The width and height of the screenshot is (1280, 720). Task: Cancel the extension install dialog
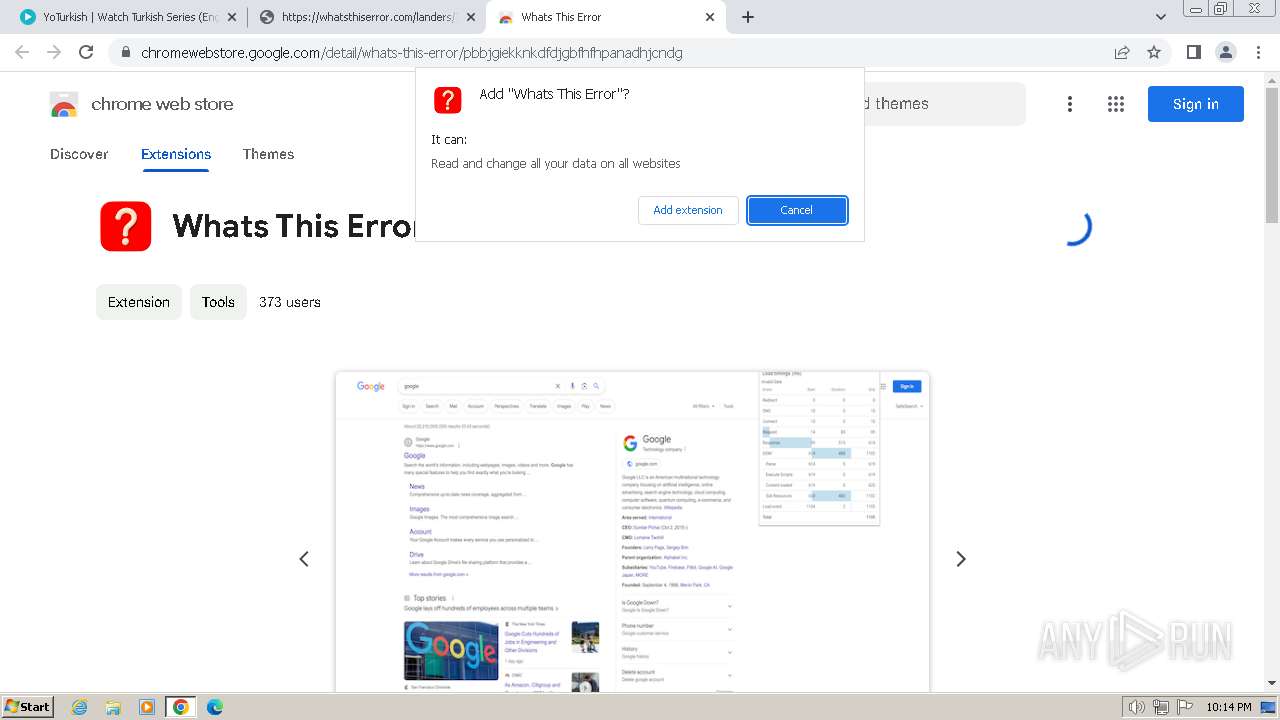coord(797,210)
